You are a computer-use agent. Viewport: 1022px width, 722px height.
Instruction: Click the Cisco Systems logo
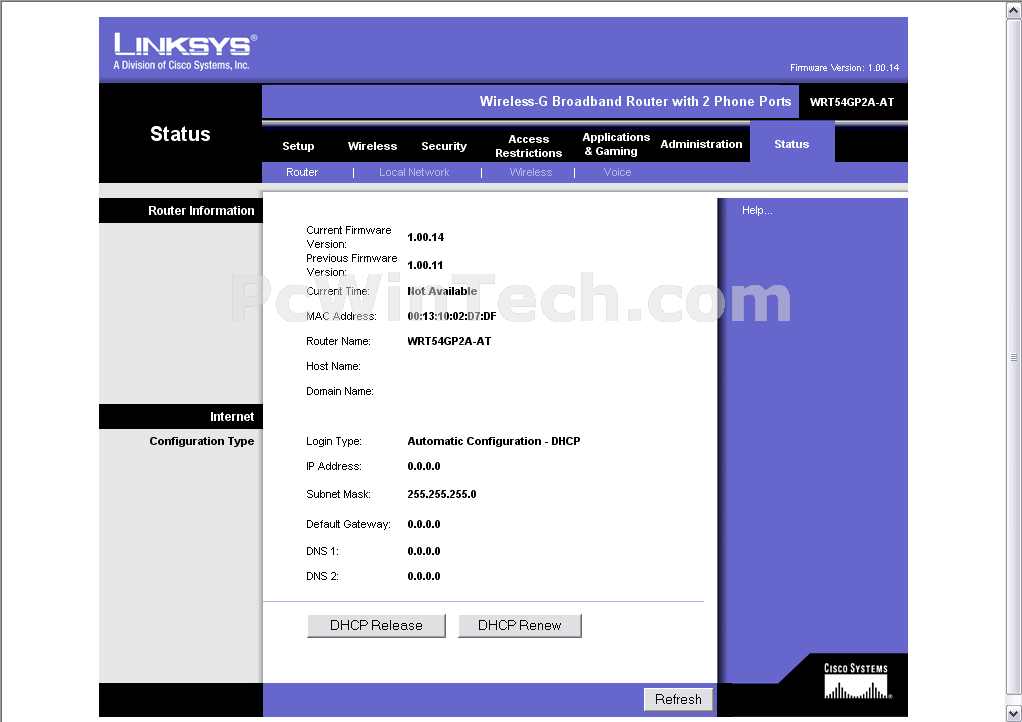tap(856, 680)
